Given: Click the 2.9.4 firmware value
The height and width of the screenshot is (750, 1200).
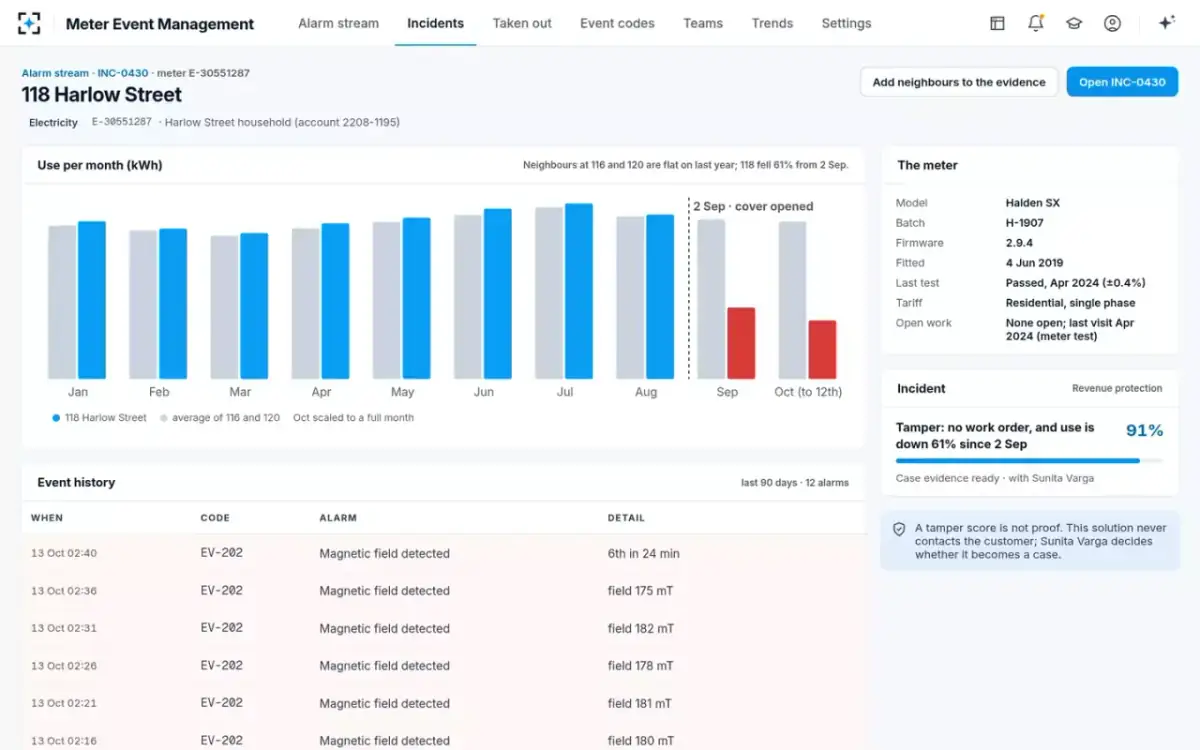Looking at the screenshot, I should point(1020,243).
